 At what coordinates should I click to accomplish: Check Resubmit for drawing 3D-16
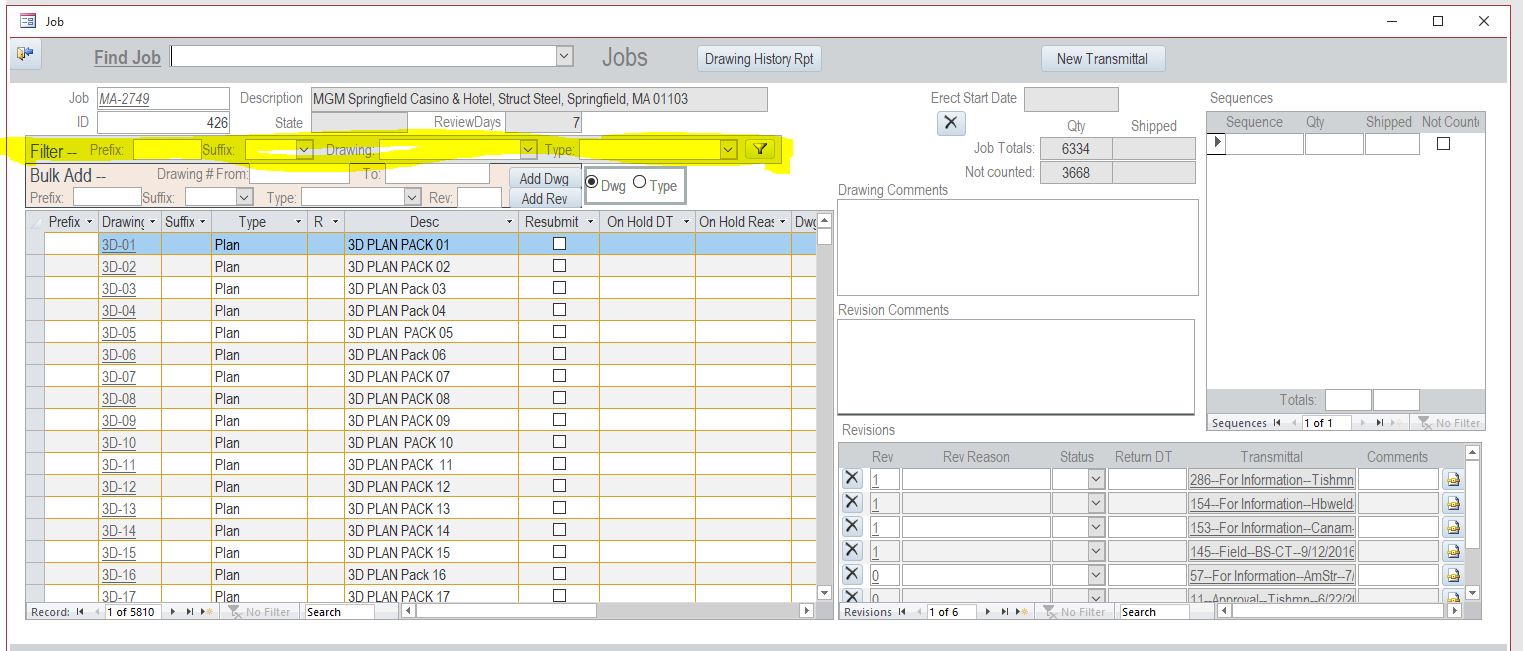(x=559, y=574)
